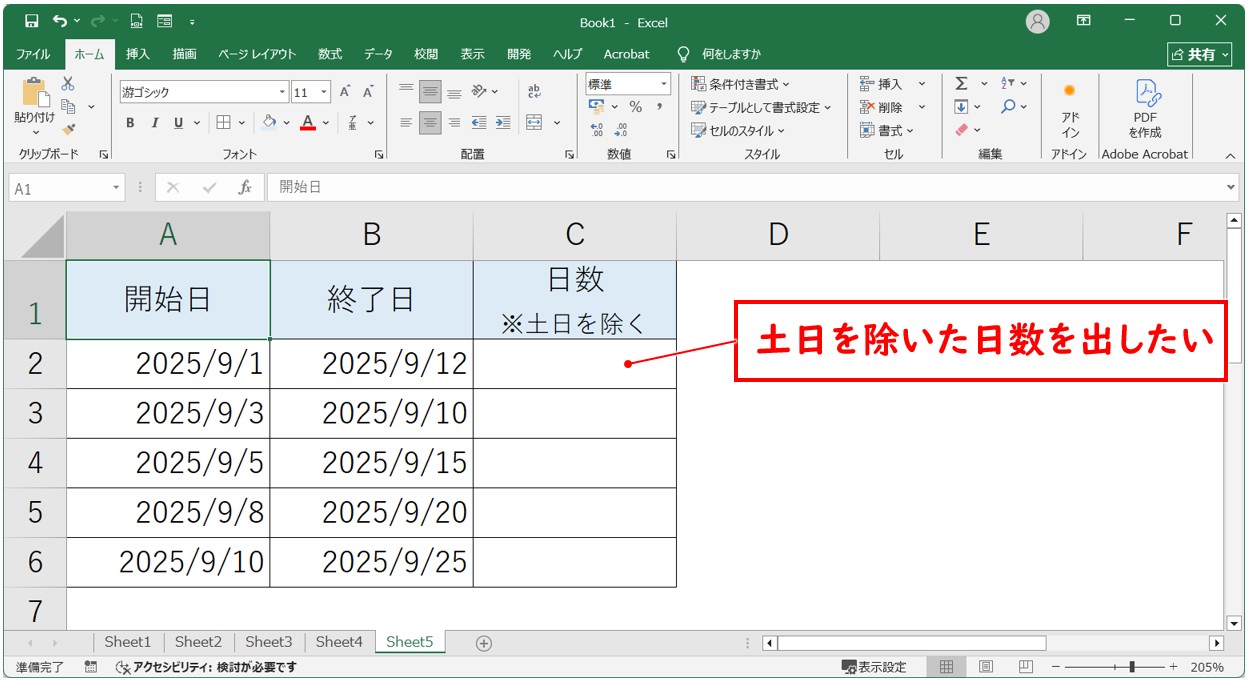Apply Percent Style format

636,107
